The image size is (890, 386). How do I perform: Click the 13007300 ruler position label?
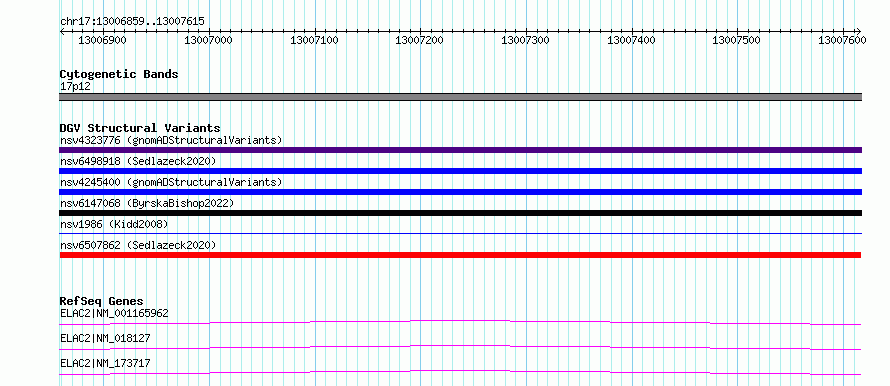(x=526, y=40)
